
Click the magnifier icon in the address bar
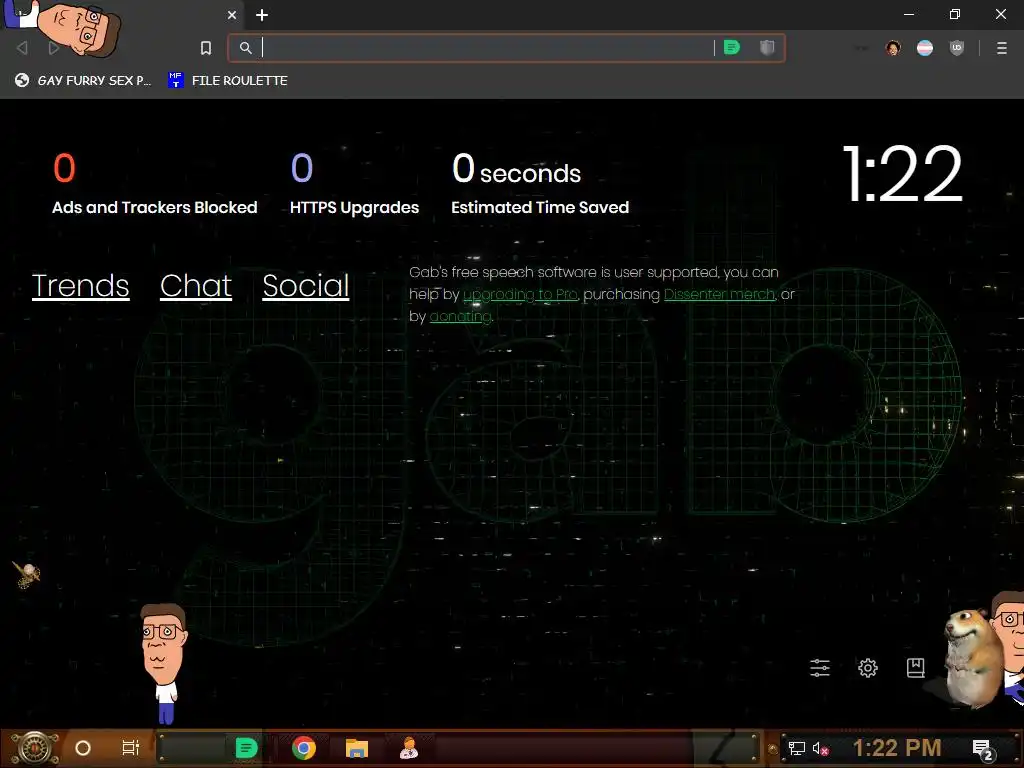coord(246,48)
